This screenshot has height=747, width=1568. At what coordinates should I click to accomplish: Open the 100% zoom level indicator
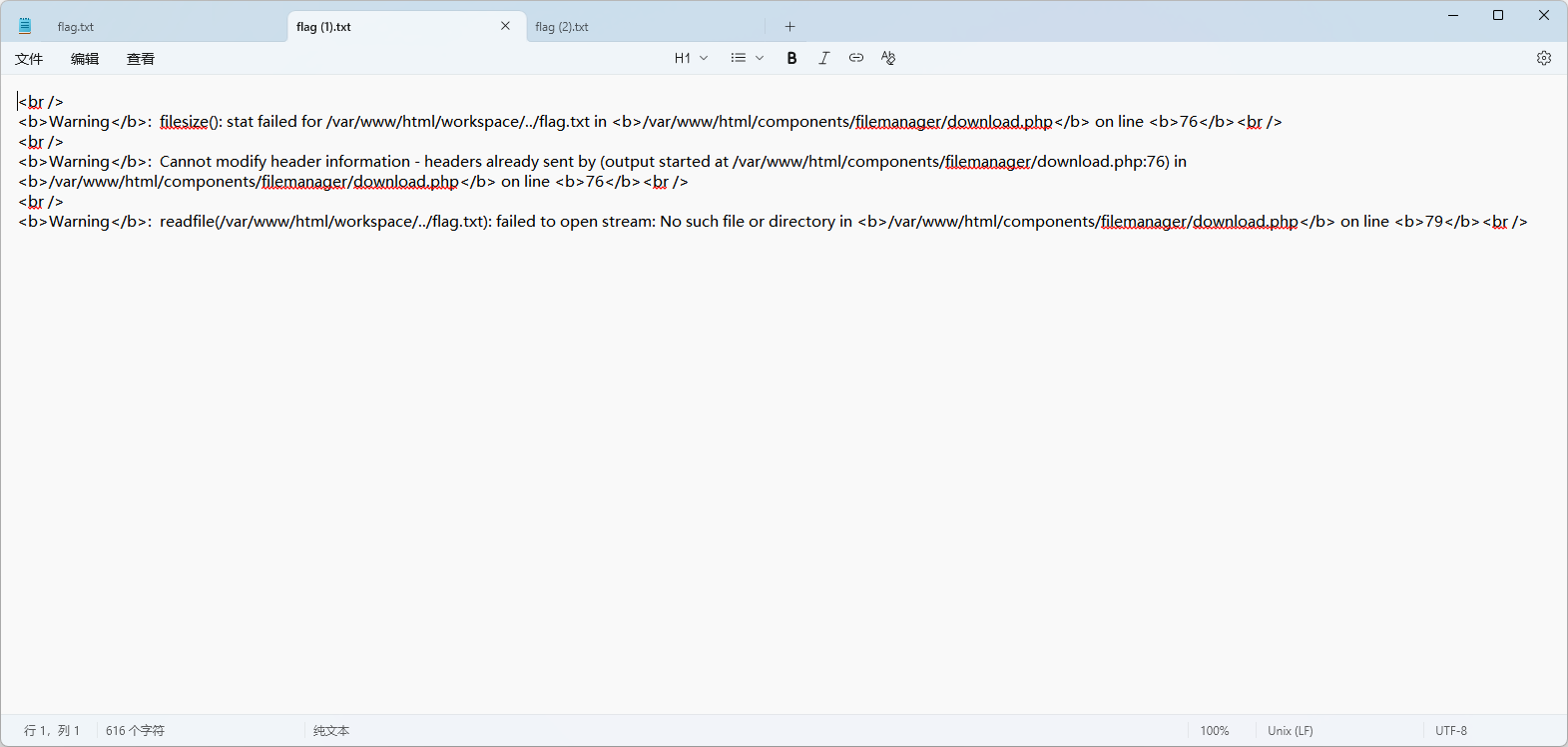(x=1215, y=731)
